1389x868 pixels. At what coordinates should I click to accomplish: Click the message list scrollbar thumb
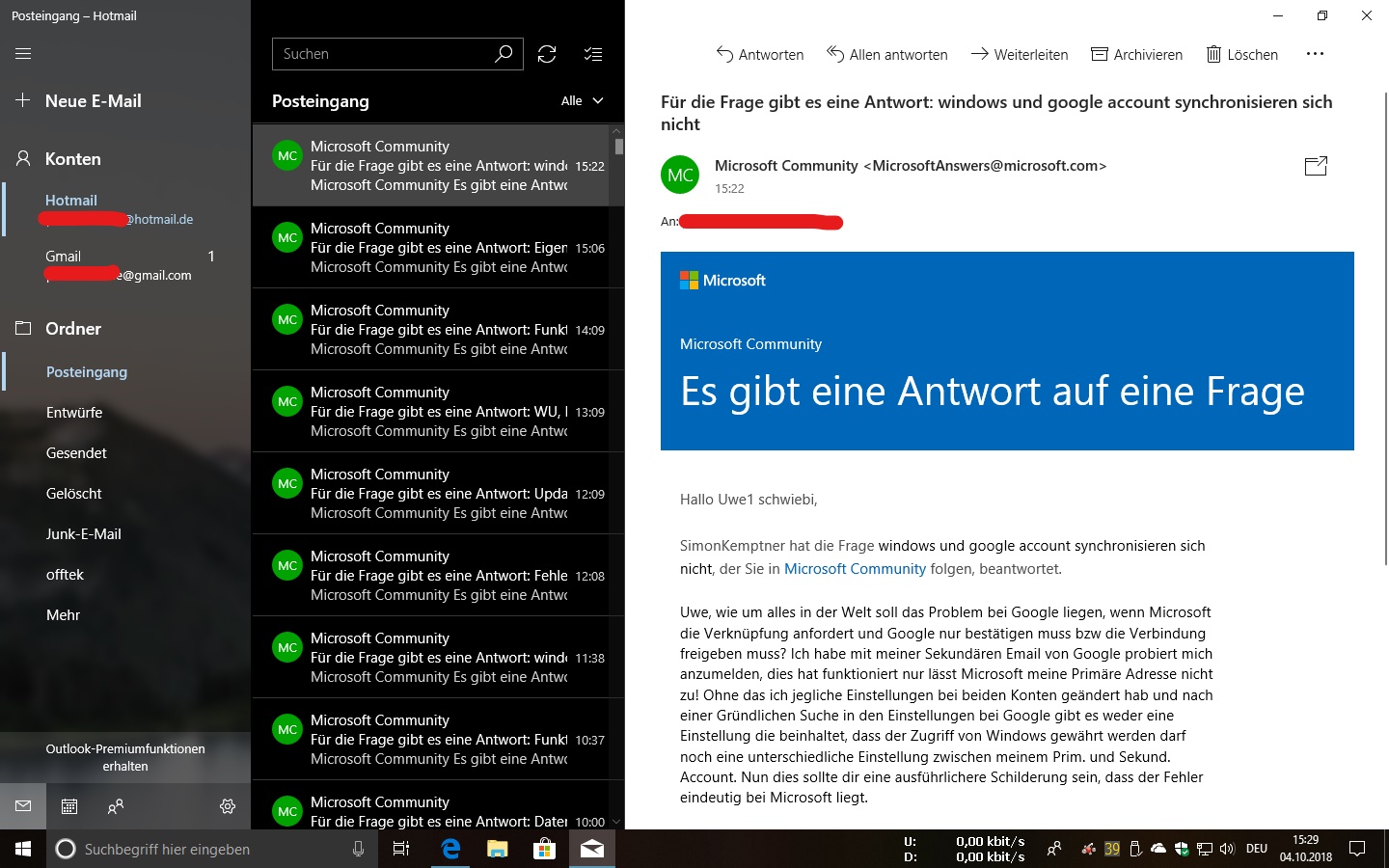618,147
